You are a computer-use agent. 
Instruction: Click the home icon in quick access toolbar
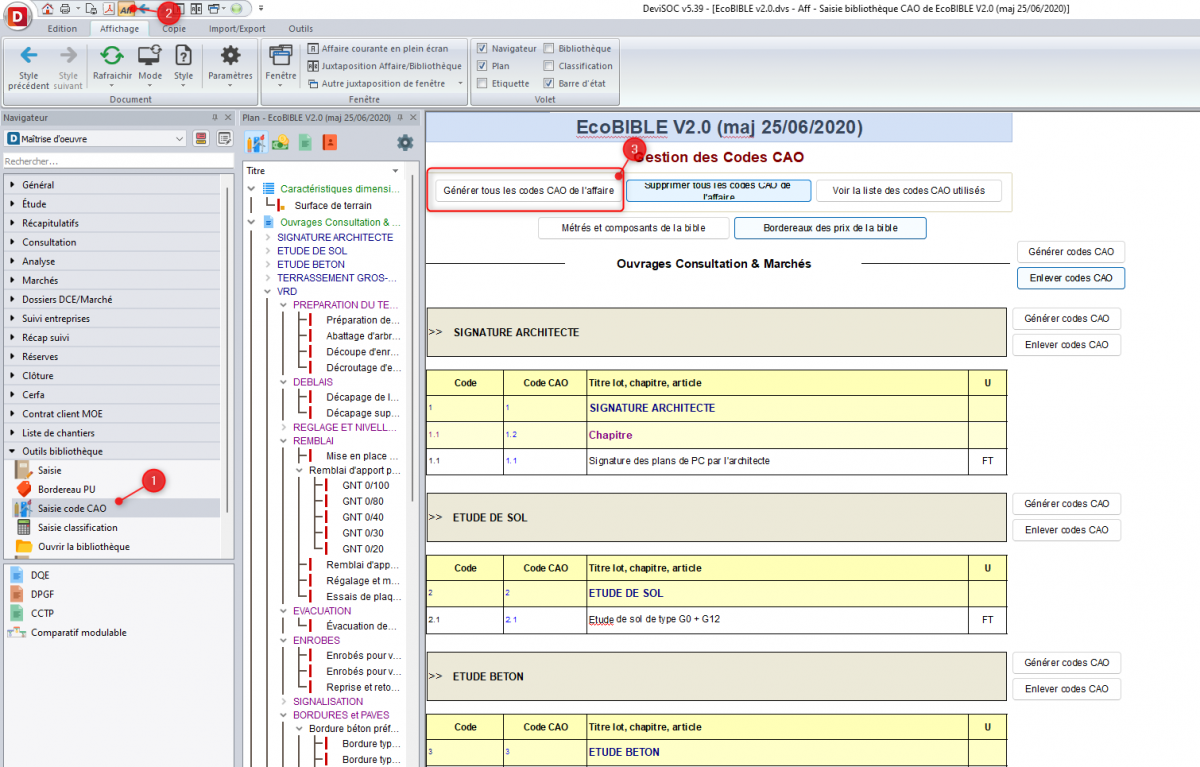coord(47,8)
